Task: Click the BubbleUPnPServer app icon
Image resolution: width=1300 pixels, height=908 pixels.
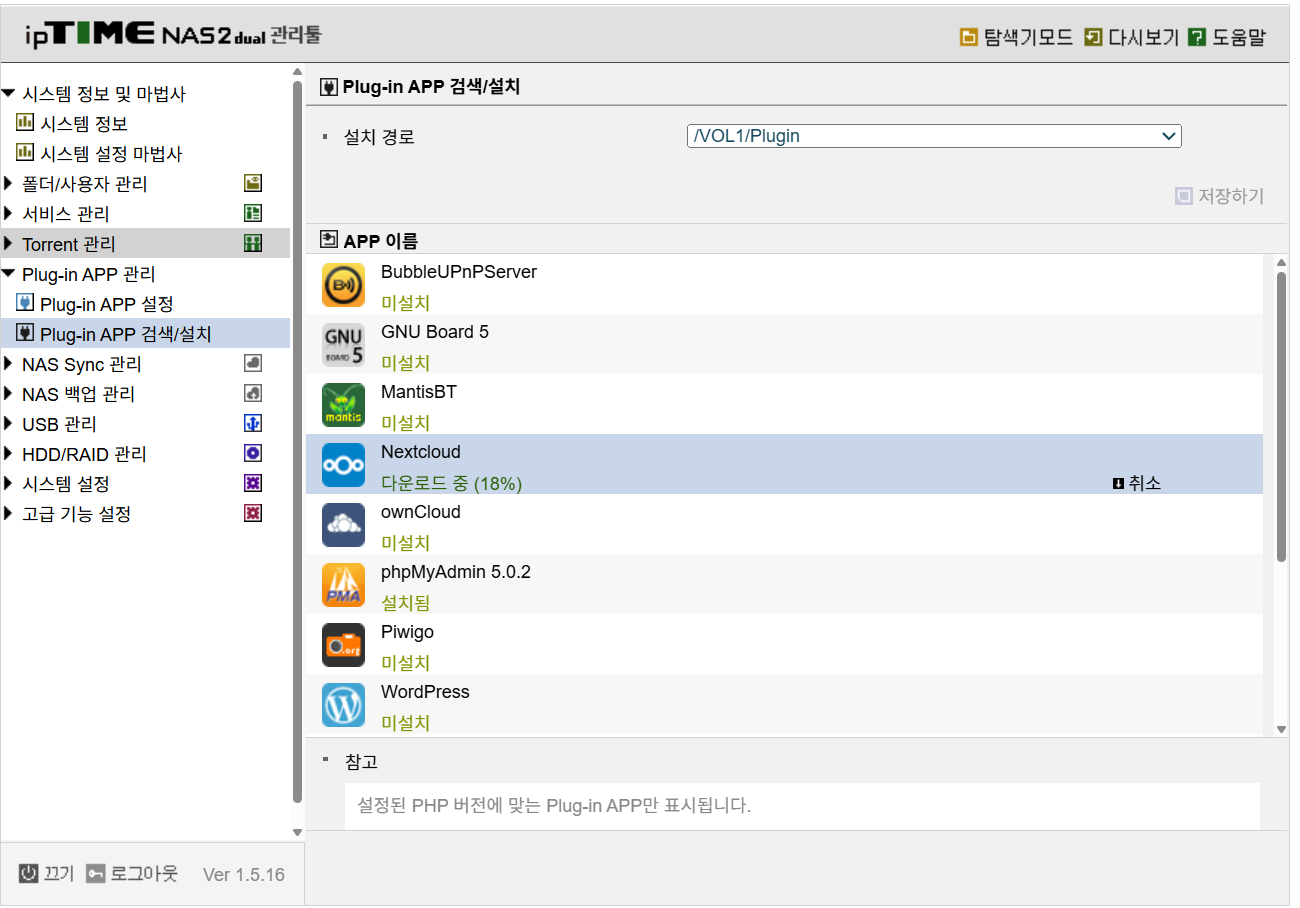Action: 343,285
